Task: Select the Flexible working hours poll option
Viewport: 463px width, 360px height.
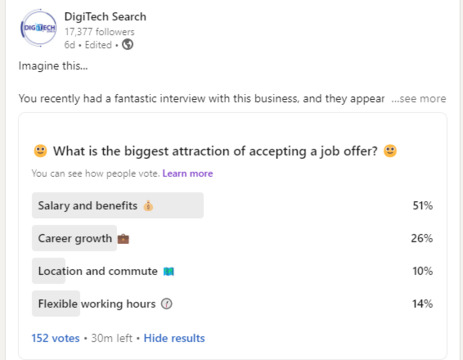Action: tap(232, 303)
